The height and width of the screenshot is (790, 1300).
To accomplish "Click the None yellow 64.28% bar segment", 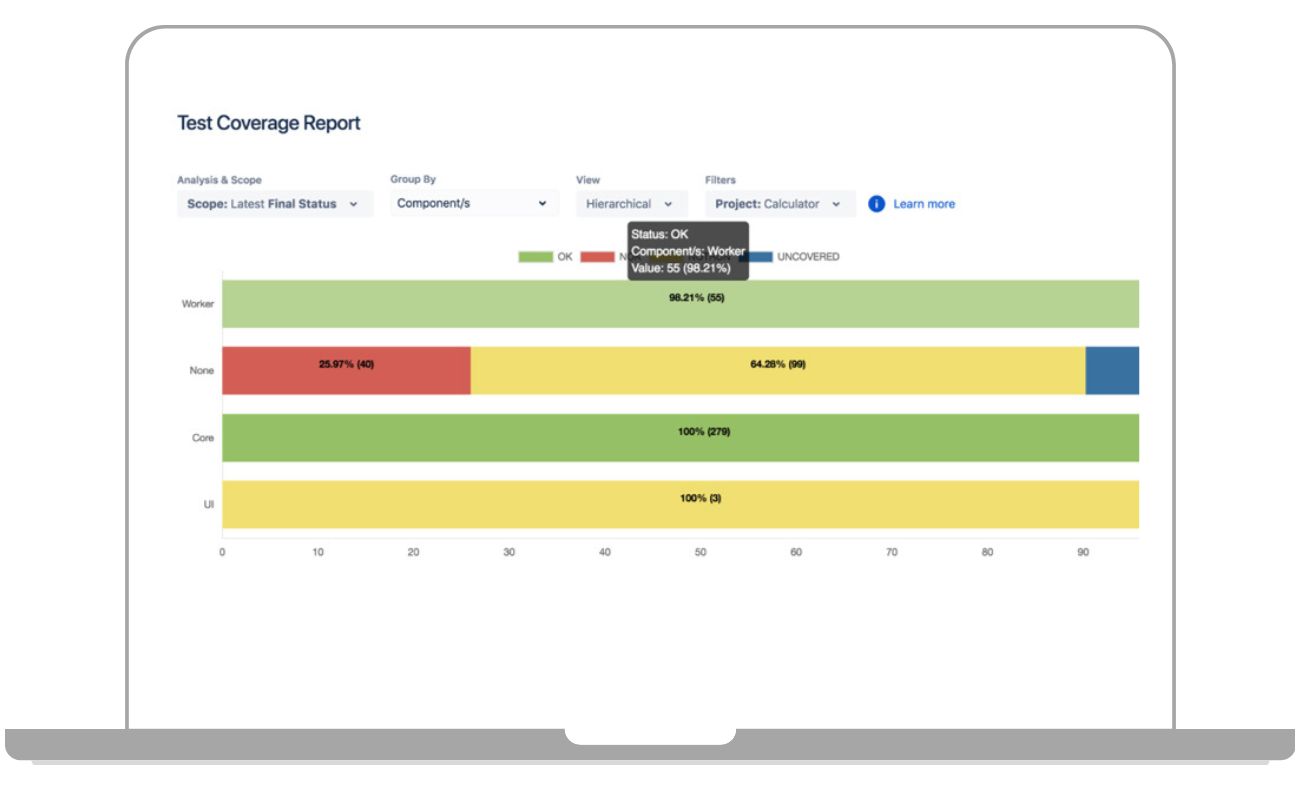I will coord(777,371).
